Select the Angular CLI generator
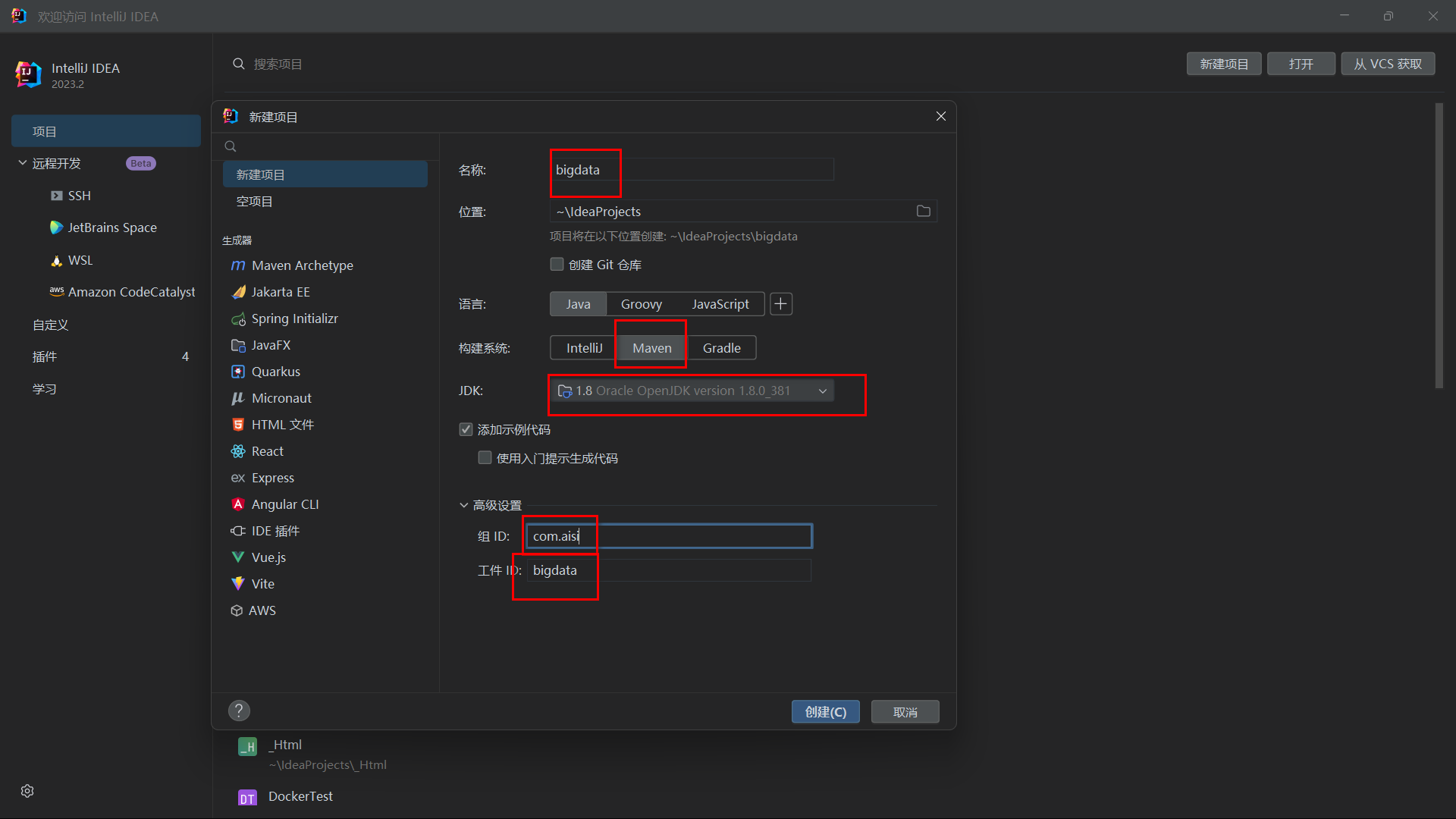1456x819 pixels. (x=284, y=504)
